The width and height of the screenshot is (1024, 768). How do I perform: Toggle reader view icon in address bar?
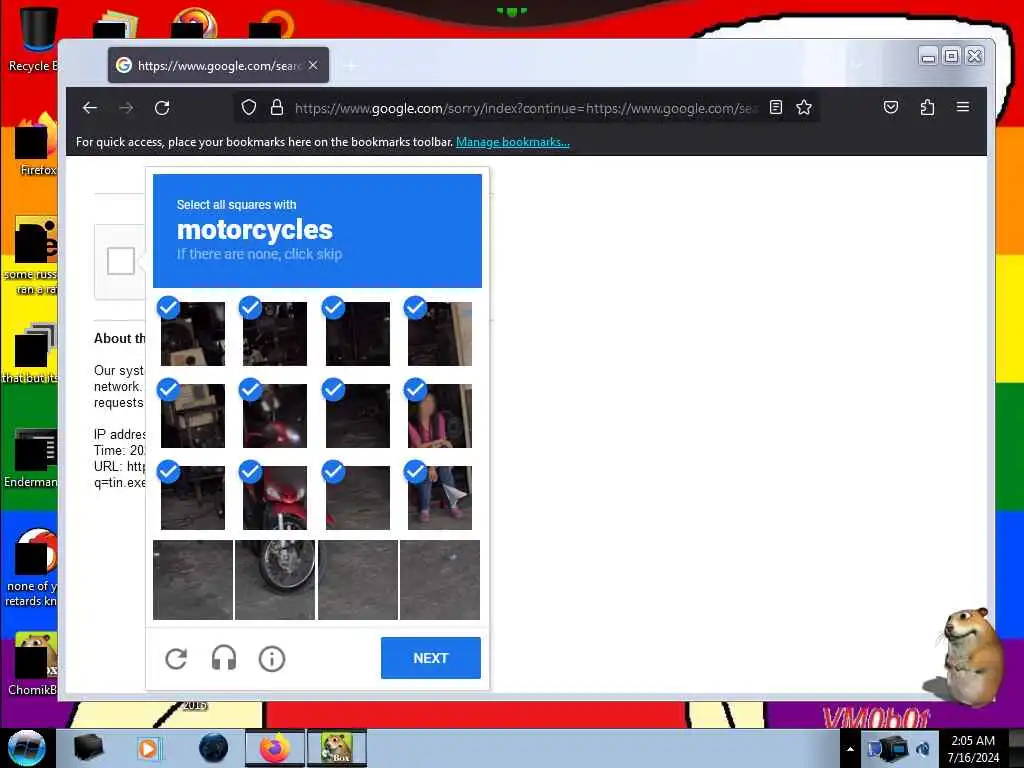(776, 108)
